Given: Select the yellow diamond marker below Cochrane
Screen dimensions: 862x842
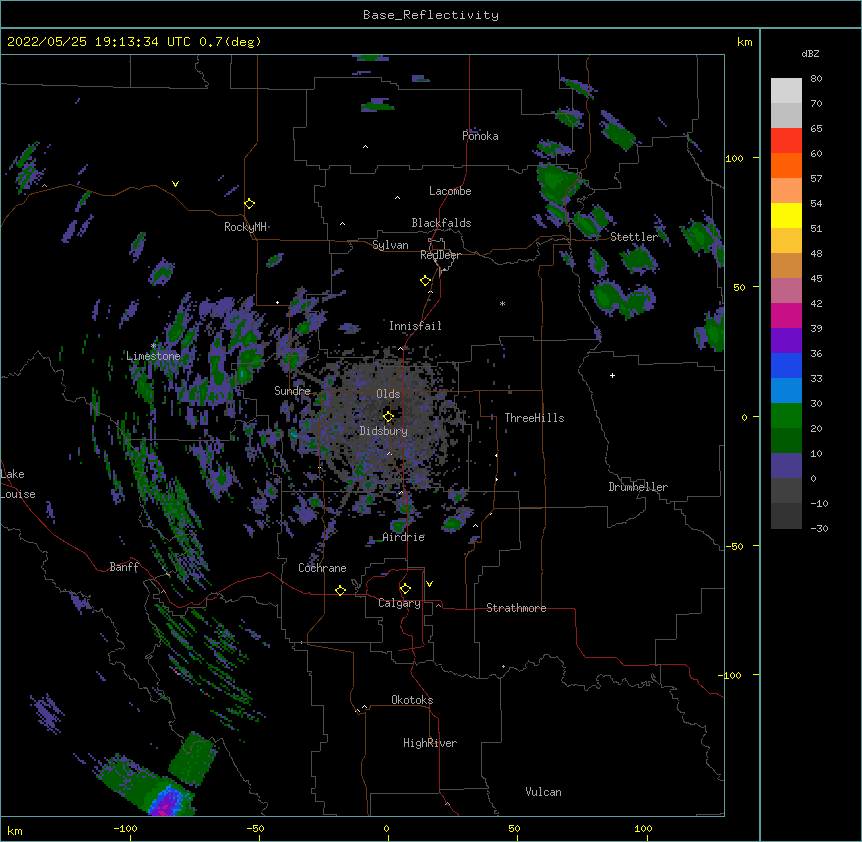Looking at the screenshot, I should pyautogui.click(x=340, y=590).
